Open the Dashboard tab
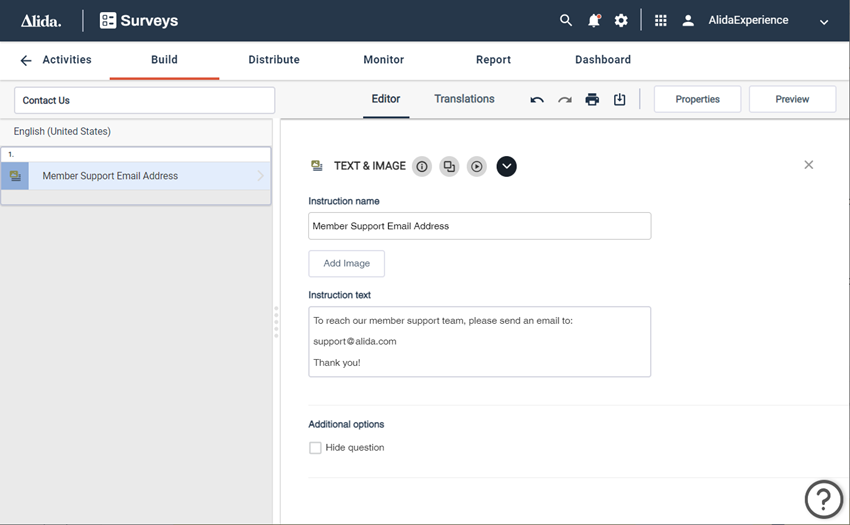 point(603,60)
